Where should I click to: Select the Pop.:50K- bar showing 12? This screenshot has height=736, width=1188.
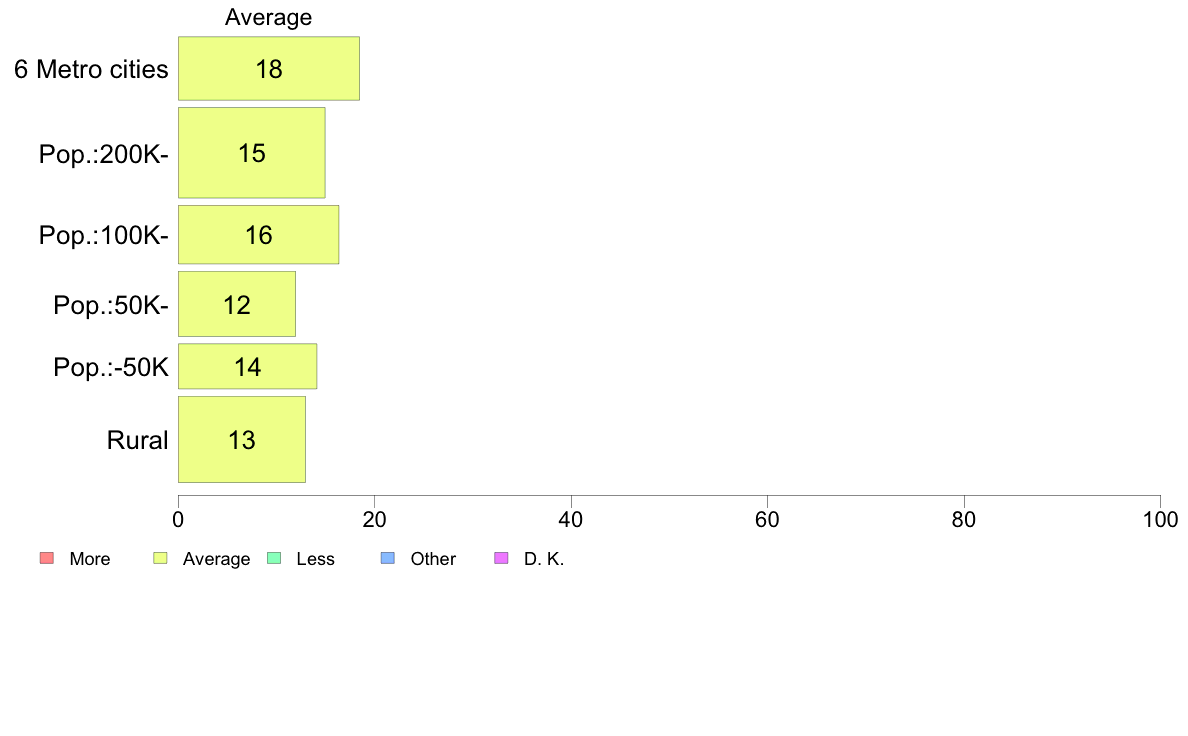(x=237, y=304)
